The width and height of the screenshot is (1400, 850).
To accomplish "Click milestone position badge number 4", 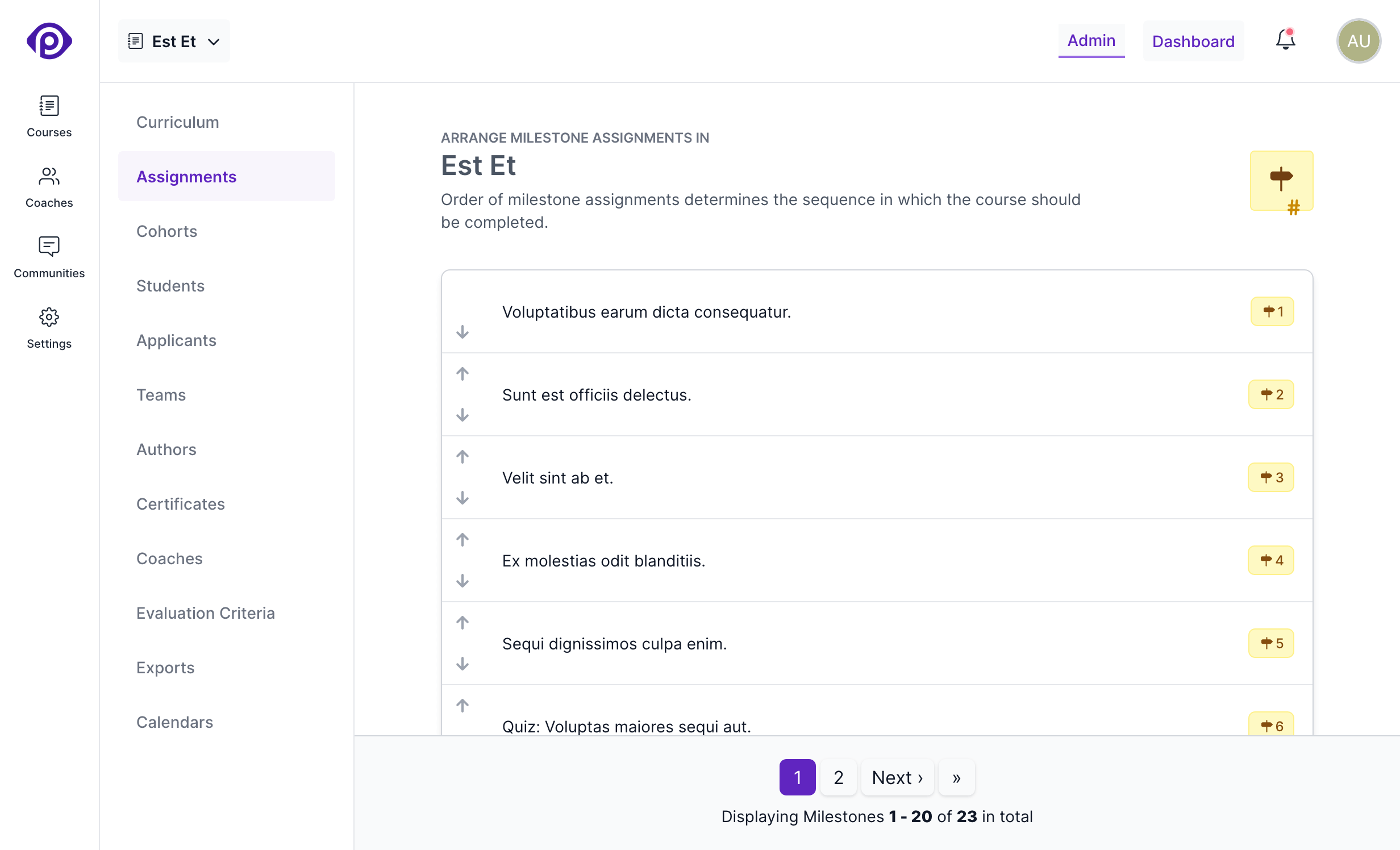I will [1272, 560].
